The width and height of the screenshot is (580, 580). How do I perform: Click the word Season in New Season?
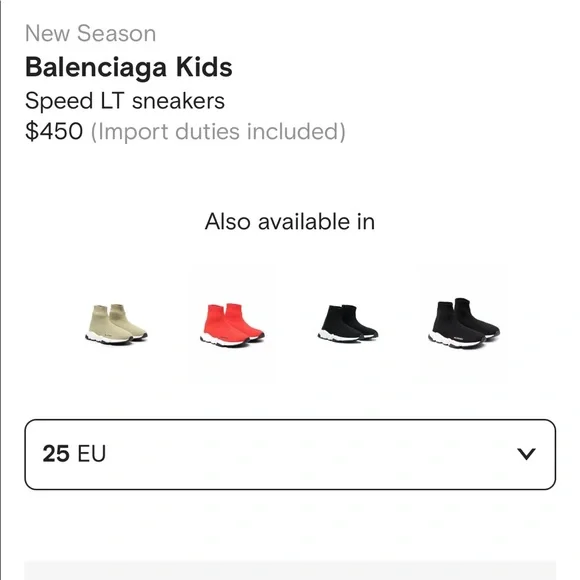pos(117,33)
